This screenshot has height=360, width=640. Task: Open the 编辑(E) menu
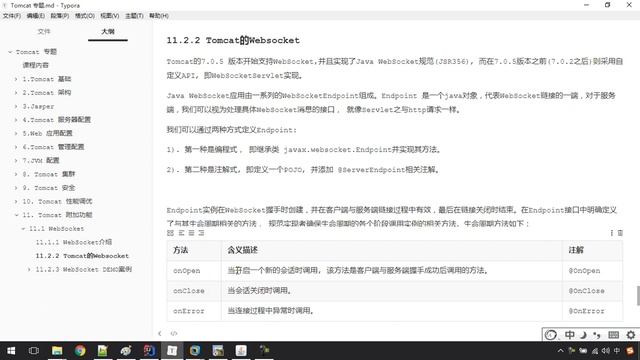36,16
